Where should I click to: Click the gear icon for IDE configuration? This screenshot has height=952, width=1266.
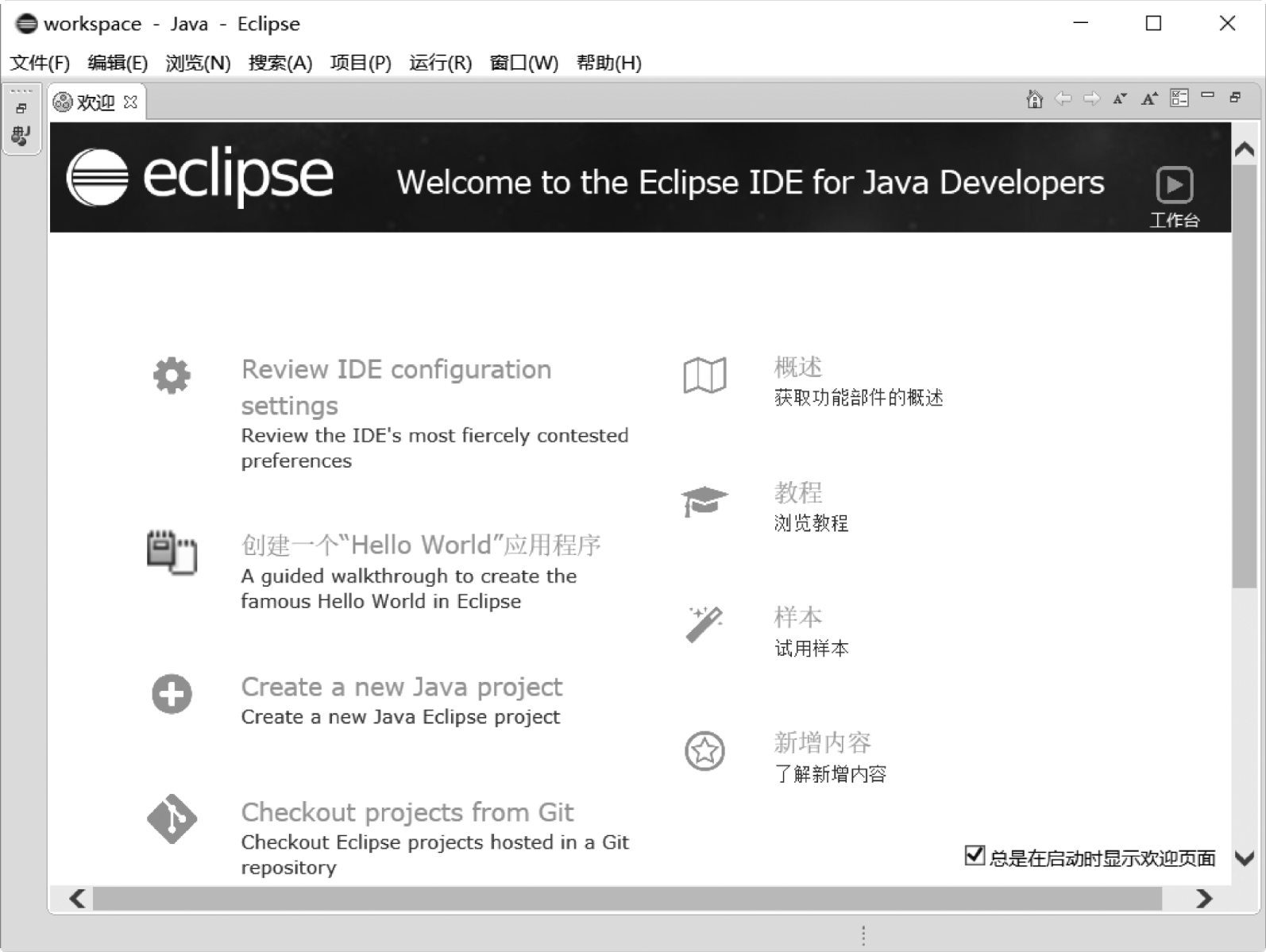click(x=172, y=376)
